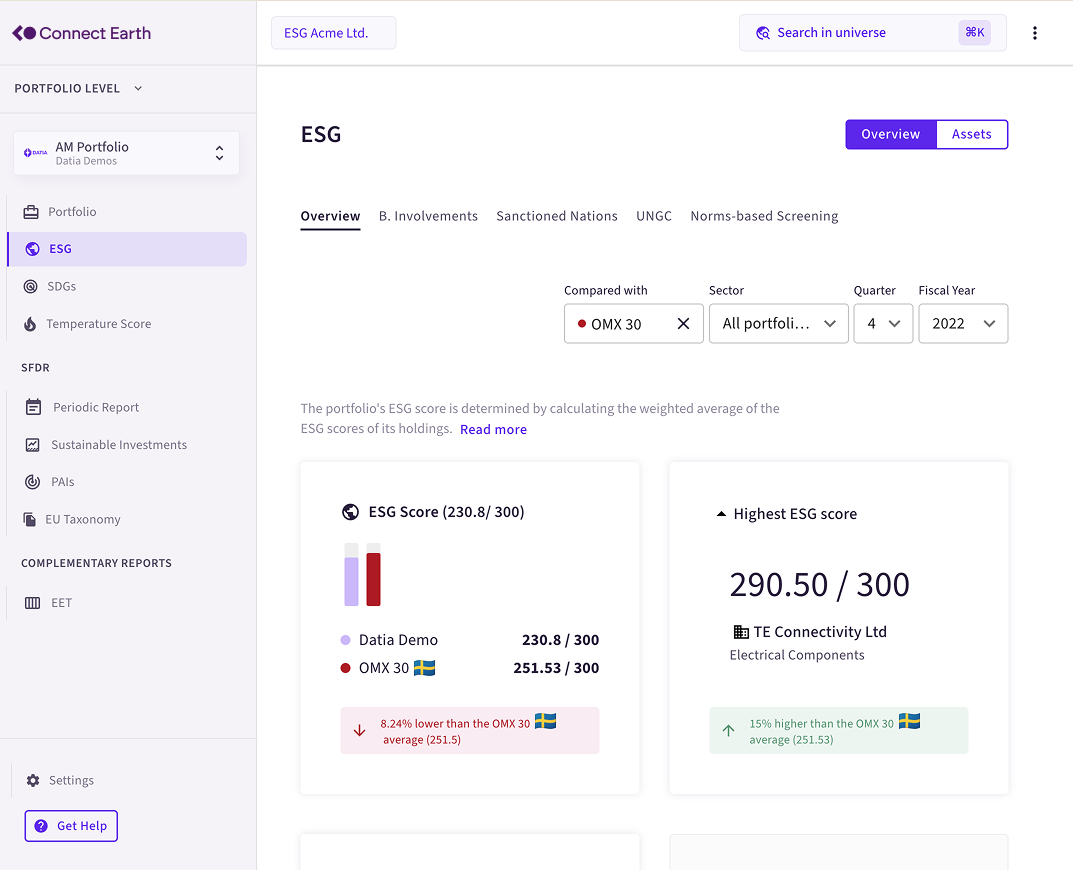1073x870 pixels.
Task: Open the Fiscal Year dropdown
Action: (963, 324)
